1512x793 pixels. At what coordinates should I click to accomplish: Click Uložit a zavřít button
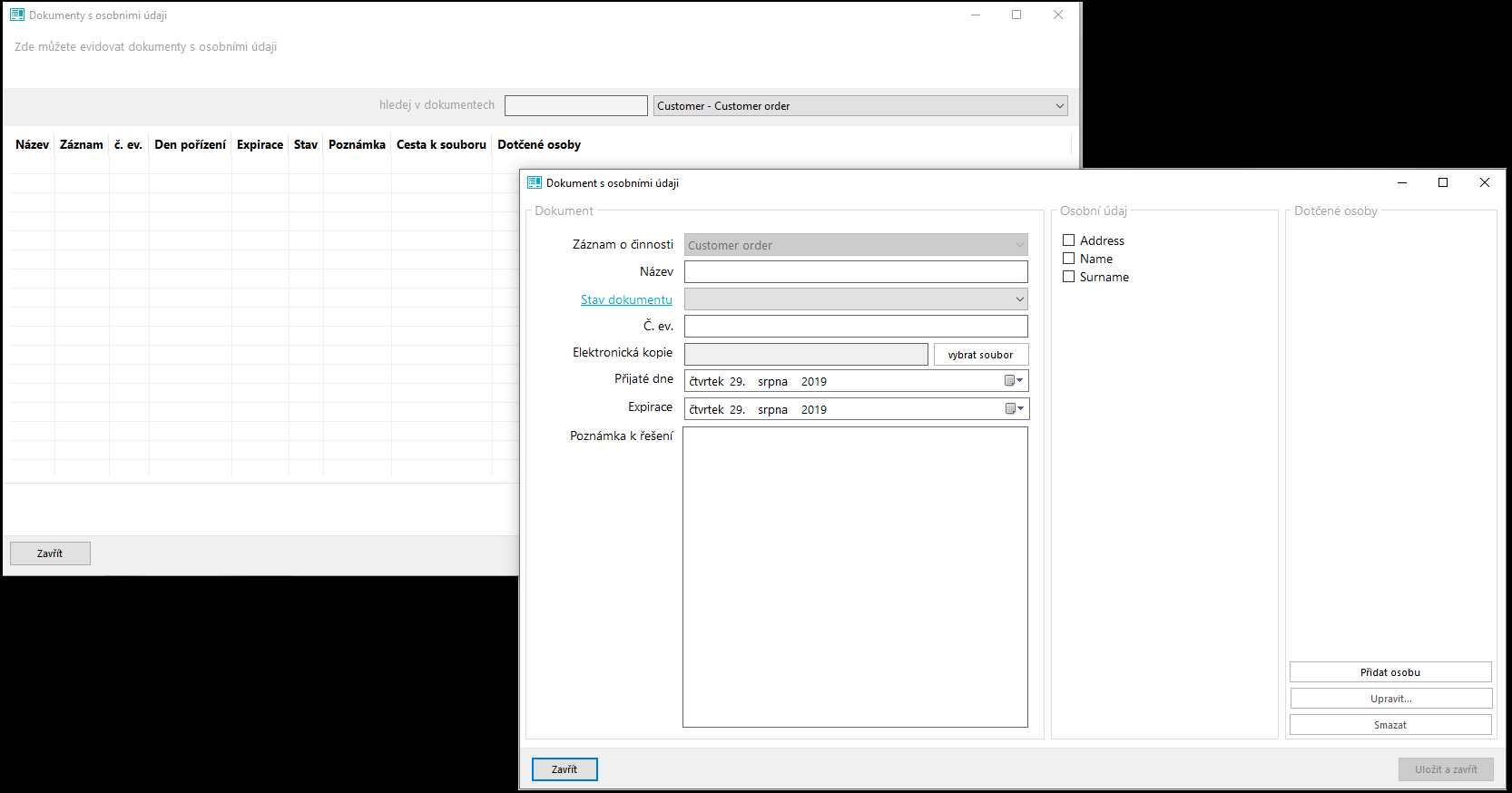1446,769
